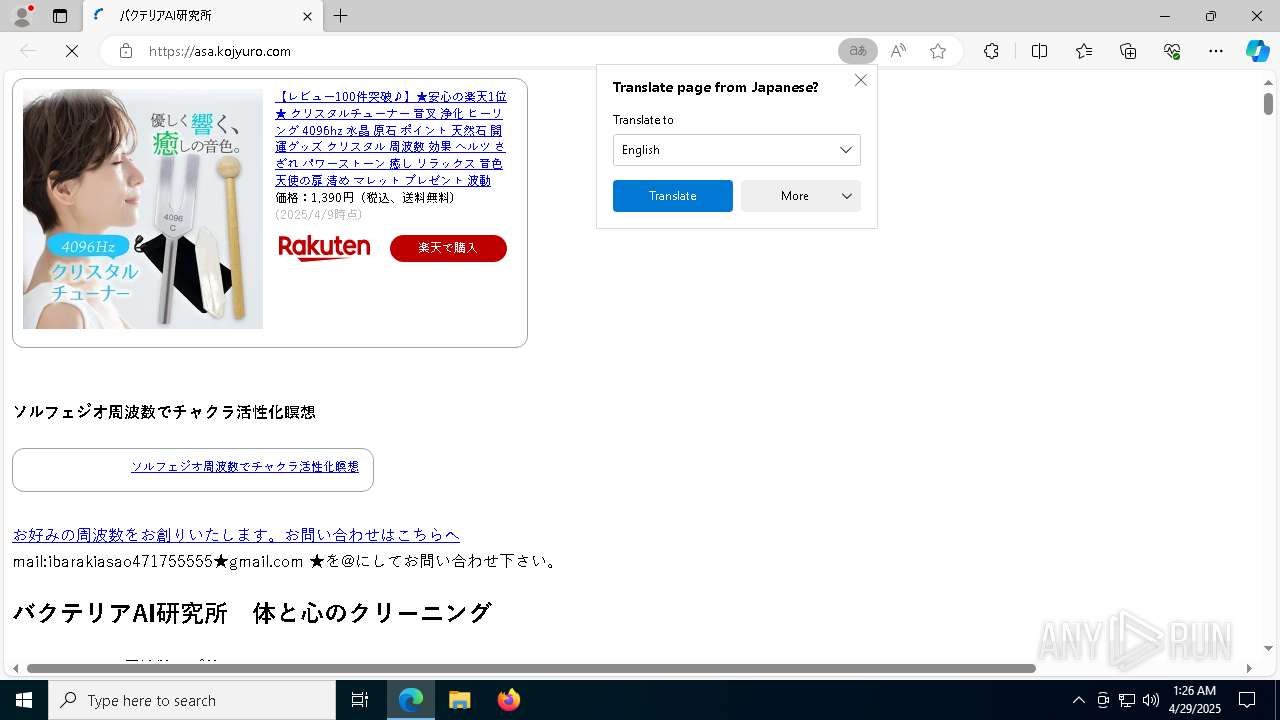
Task: Open Split screen icon
Action: 1039,51
